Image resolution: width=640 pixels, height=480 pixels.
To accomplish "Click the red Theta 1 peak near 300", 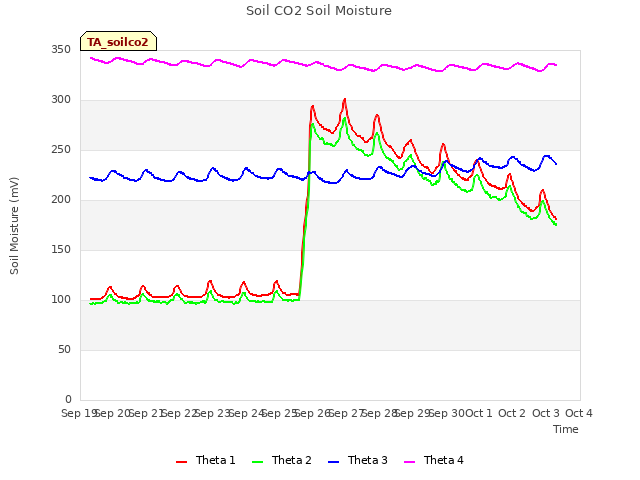I will click(x=345, y=99).
